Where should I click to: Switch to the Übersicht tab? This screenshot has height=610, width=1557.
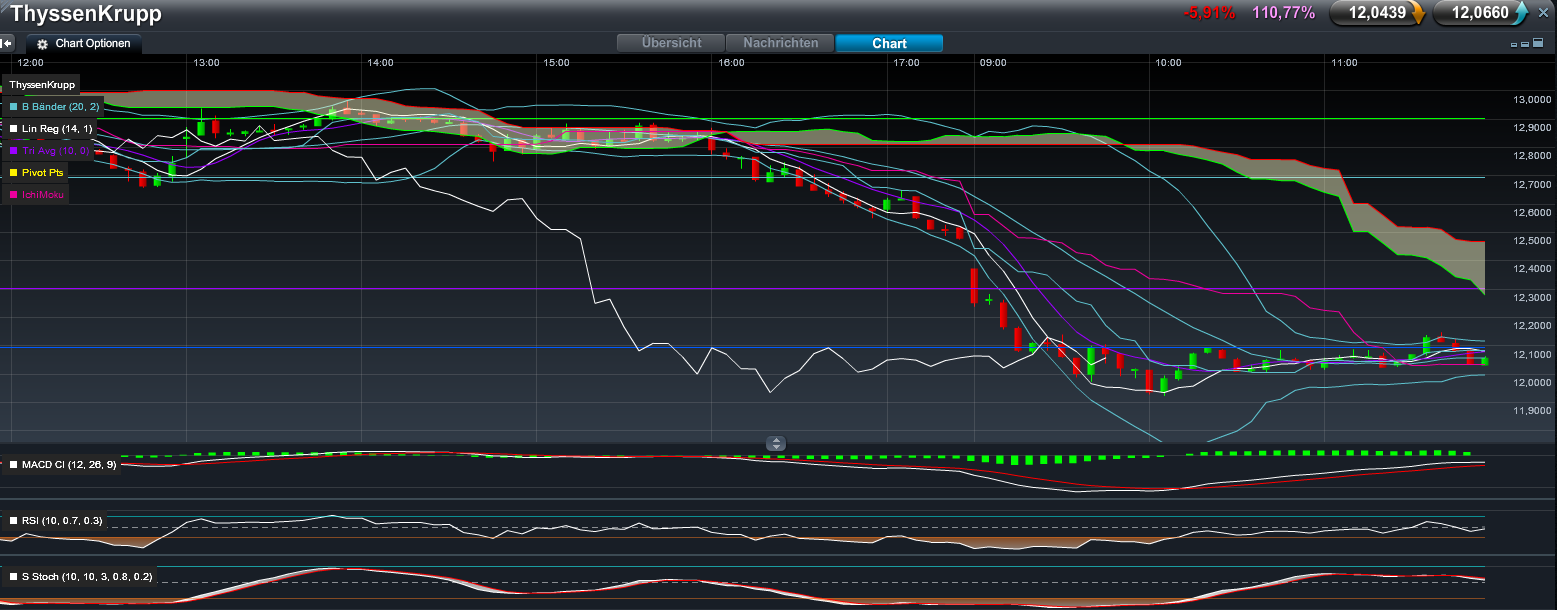point(671,44)
